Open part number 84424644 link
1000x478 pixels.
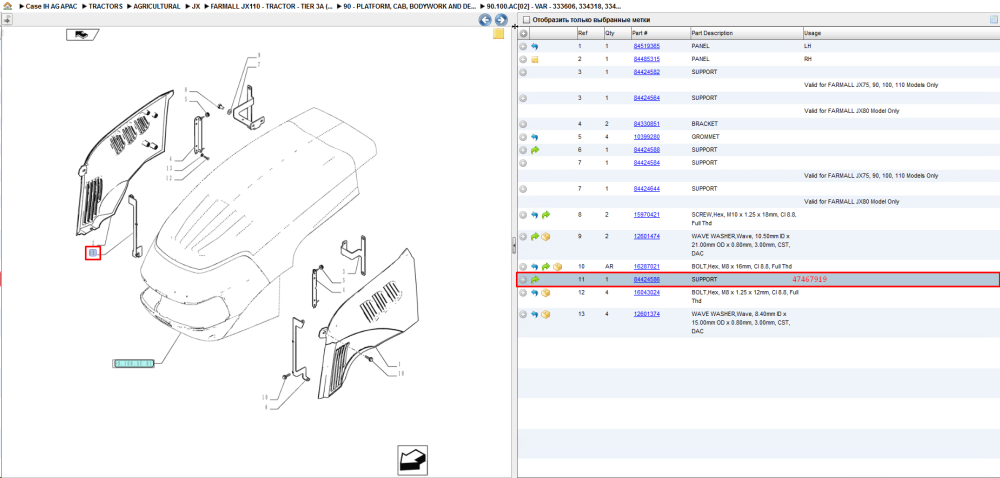pos(646,189)
